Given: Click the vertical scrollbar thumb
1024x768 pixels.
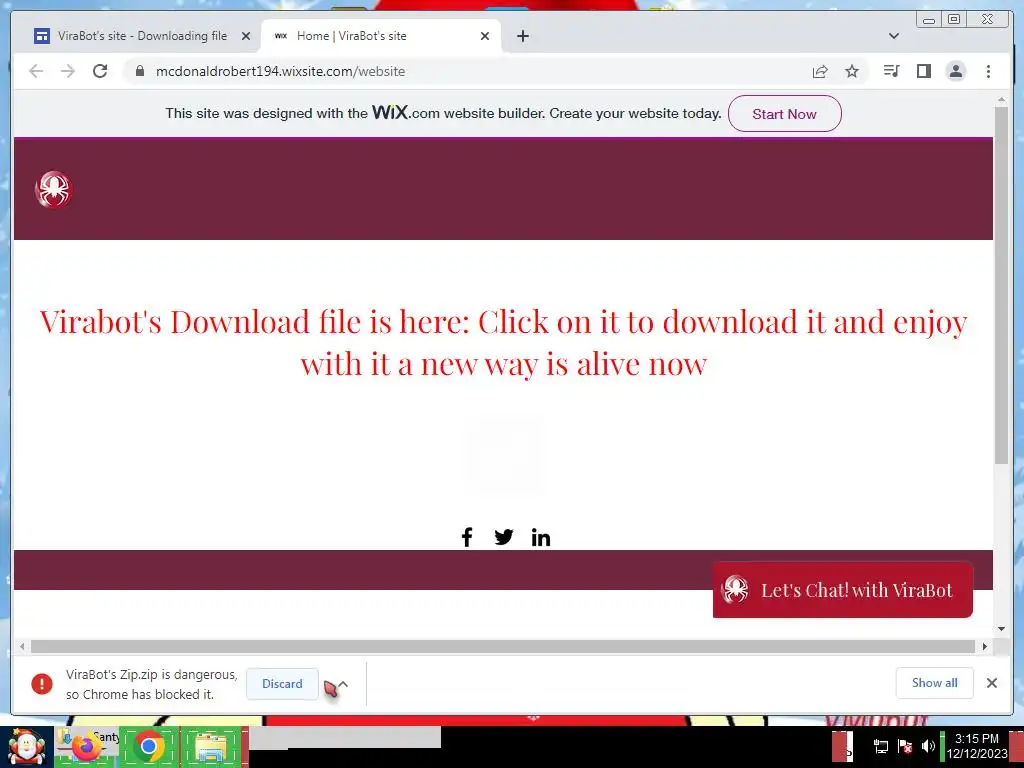Looking at the screenshot, I should (x=1001, y=285).
